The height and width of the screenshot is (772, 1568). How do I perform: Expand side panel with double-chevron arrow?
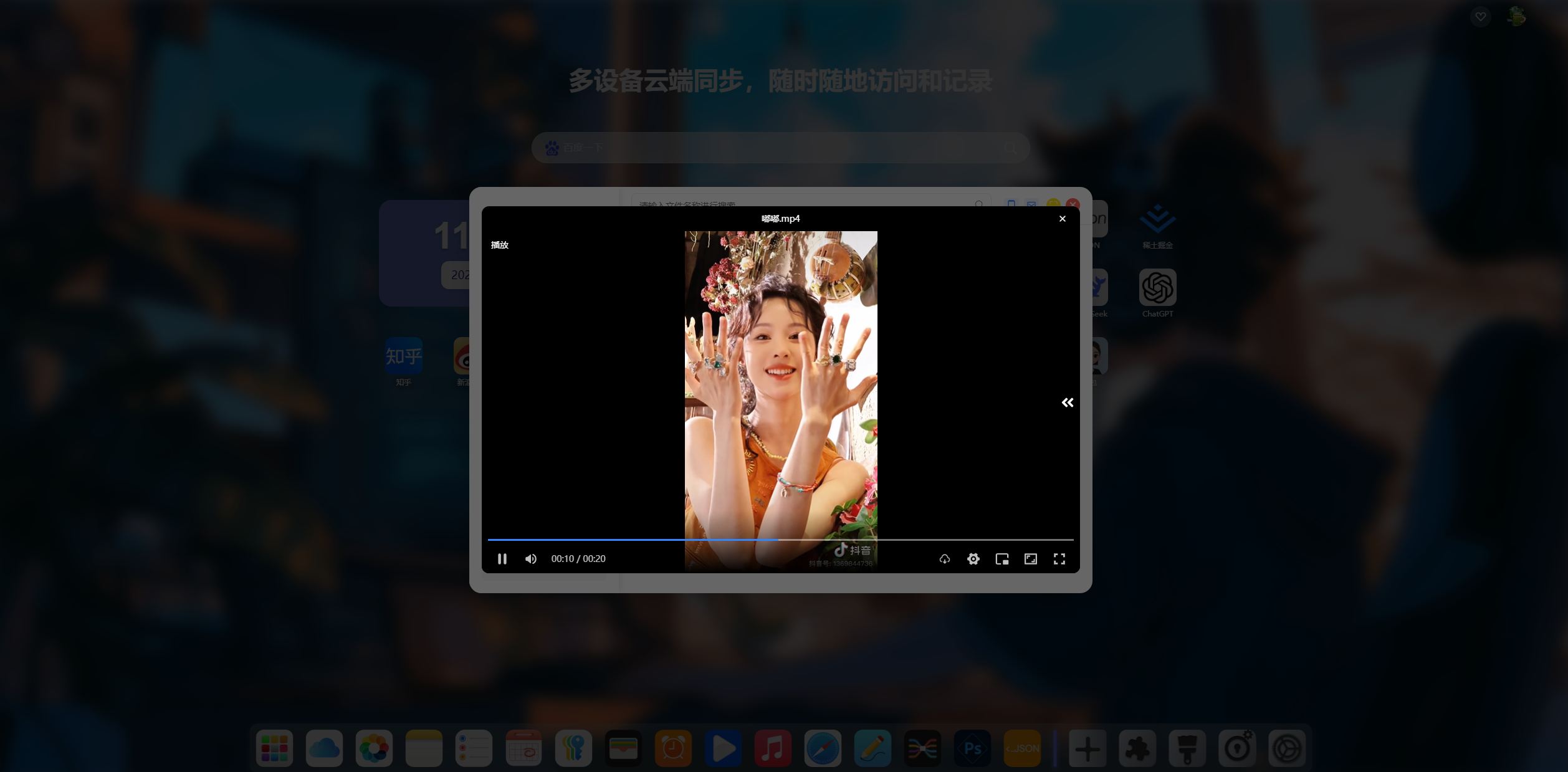coord(1067,403)
